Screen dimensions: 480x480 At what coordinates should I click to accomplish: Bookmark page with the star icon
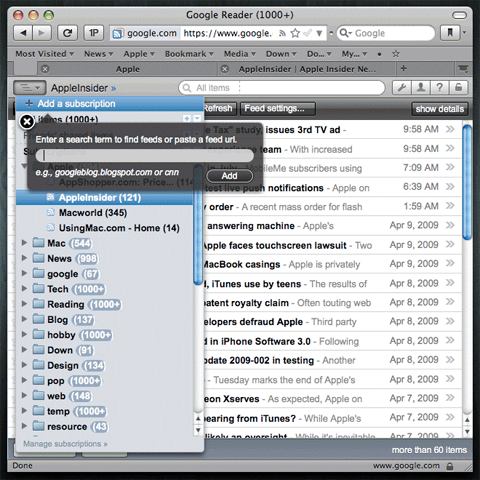[x=295, y=33]
